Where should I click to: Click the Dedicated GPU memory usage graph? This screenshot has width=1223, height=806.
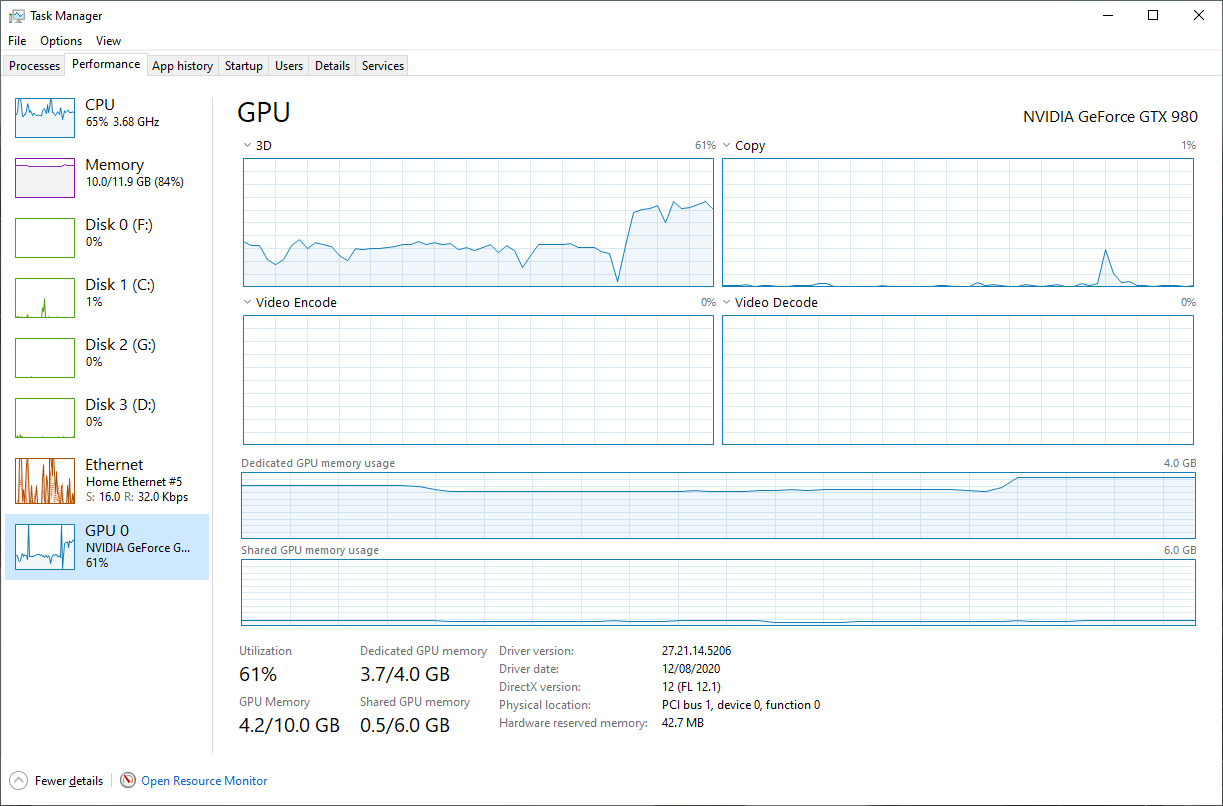(718, 506)
